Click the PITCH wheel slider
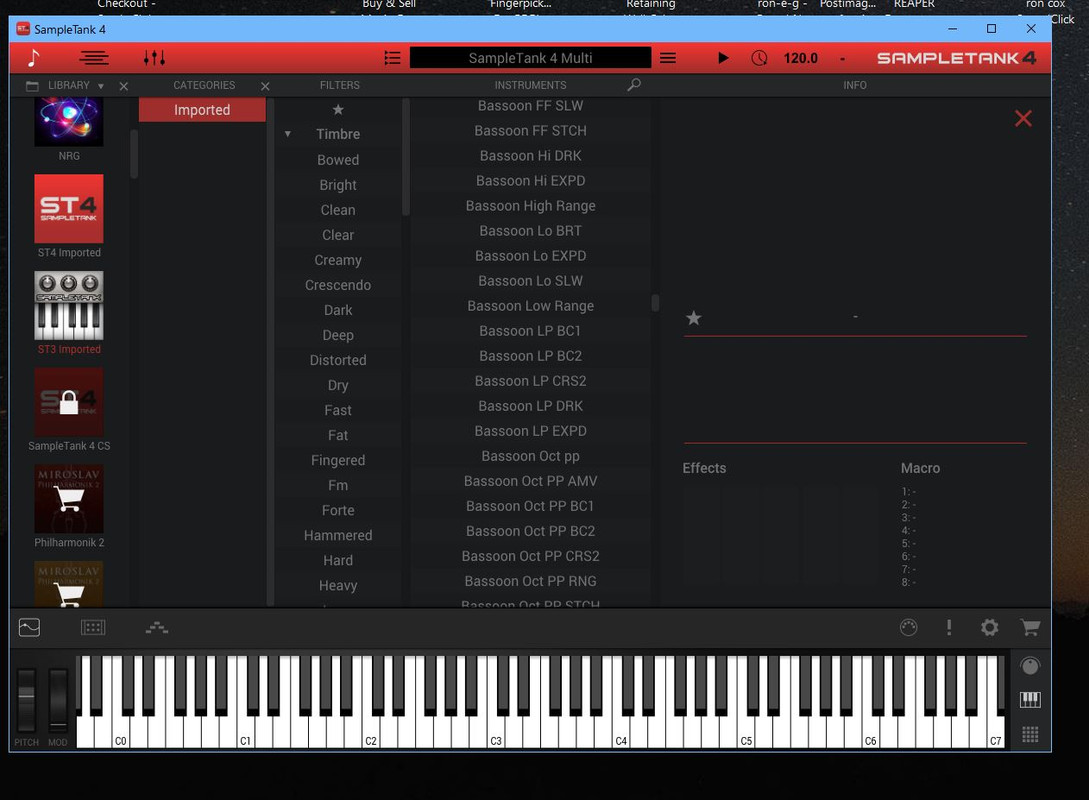Viewport: 1089px width, 800px height. click(26, 700)
